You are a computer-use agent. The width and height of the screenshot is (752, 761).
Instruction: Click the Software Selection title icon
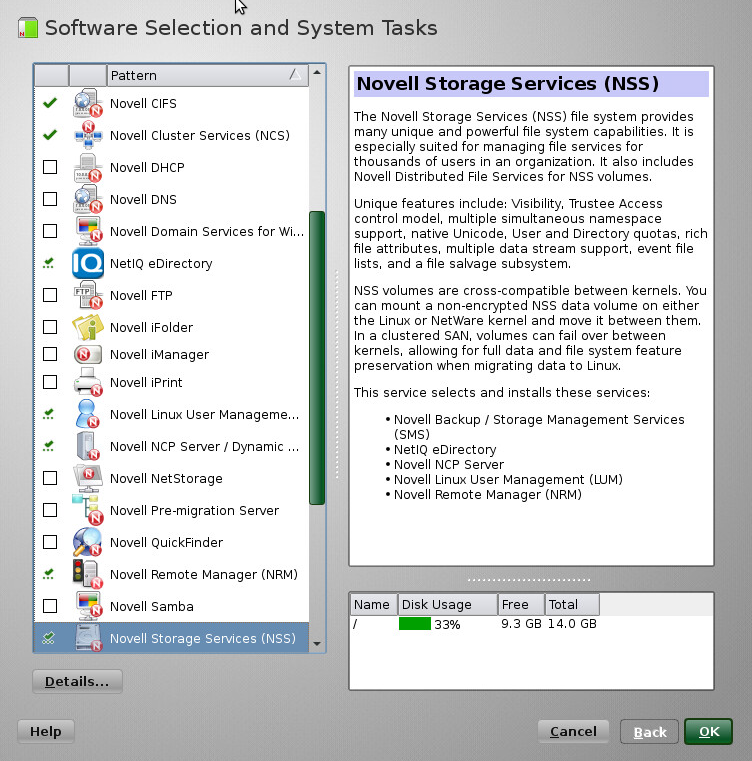[28, 28]
